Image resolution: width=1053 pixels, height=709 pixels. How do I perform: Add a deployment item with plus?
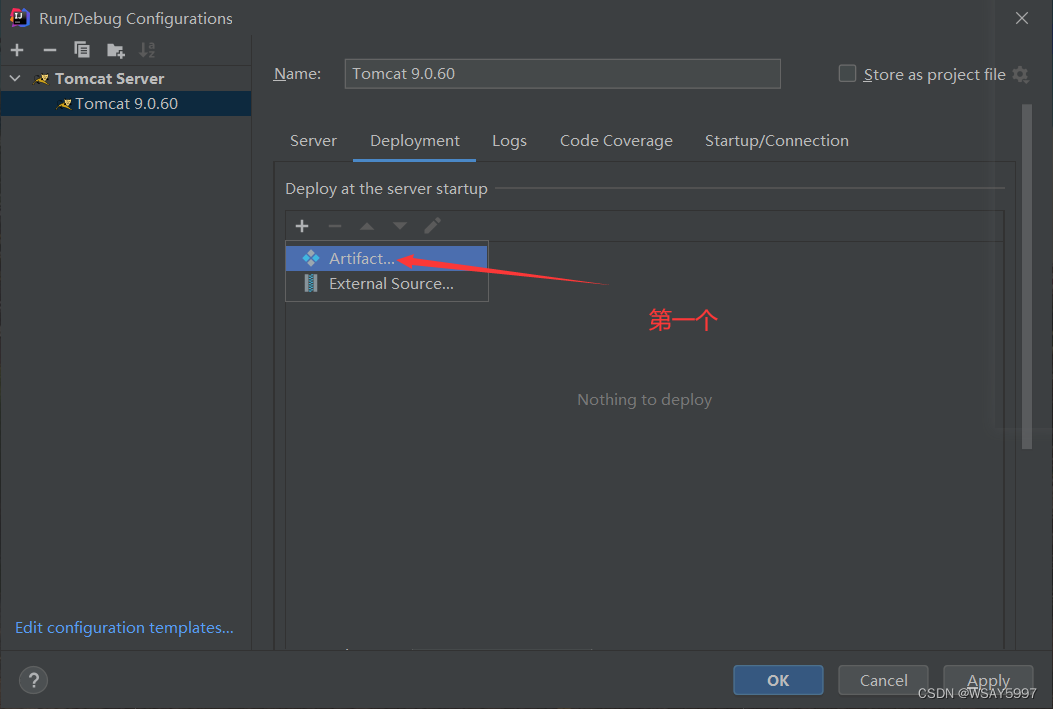(302, 226)
